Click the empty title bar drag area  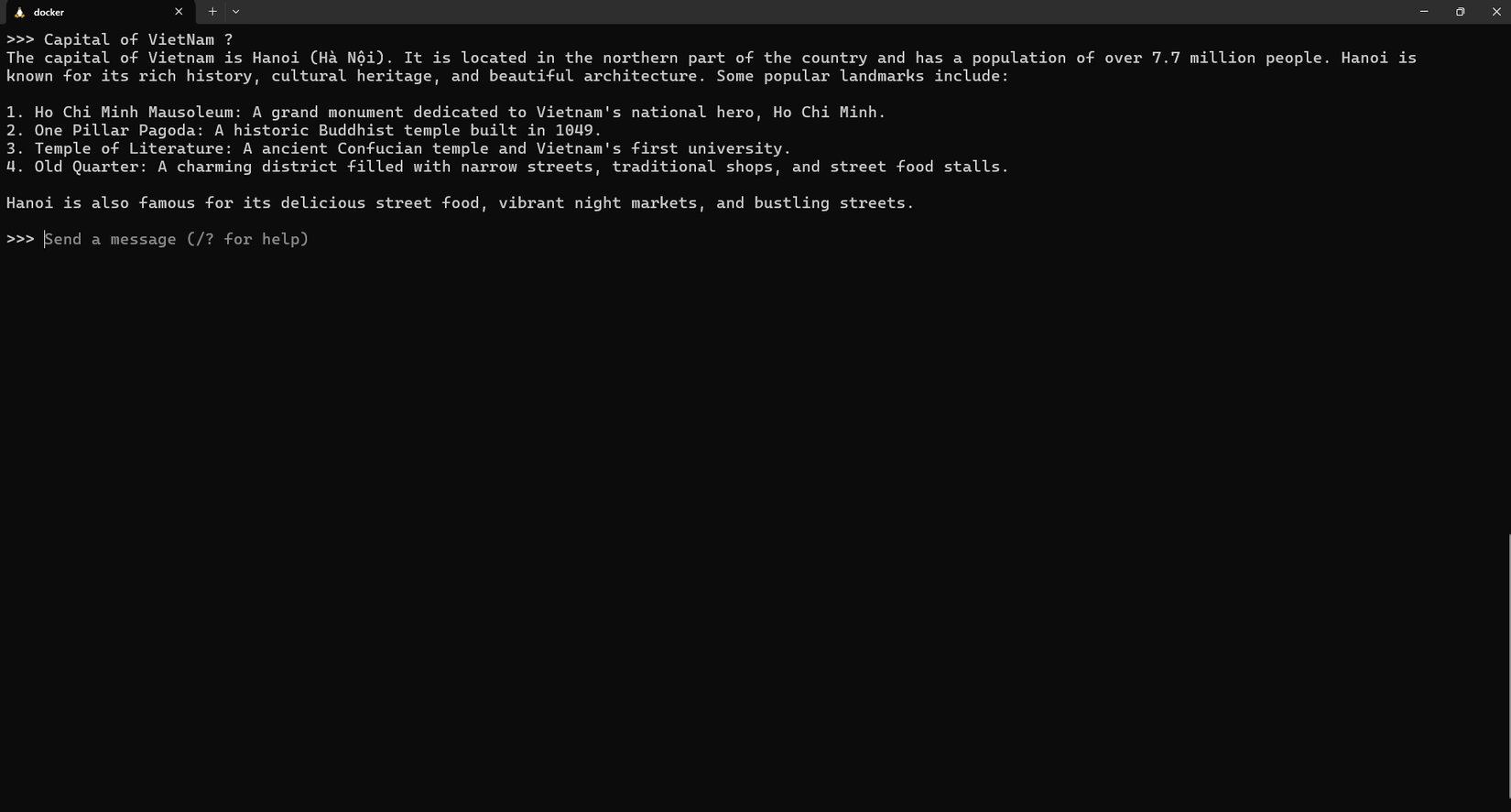pos(824,12)
